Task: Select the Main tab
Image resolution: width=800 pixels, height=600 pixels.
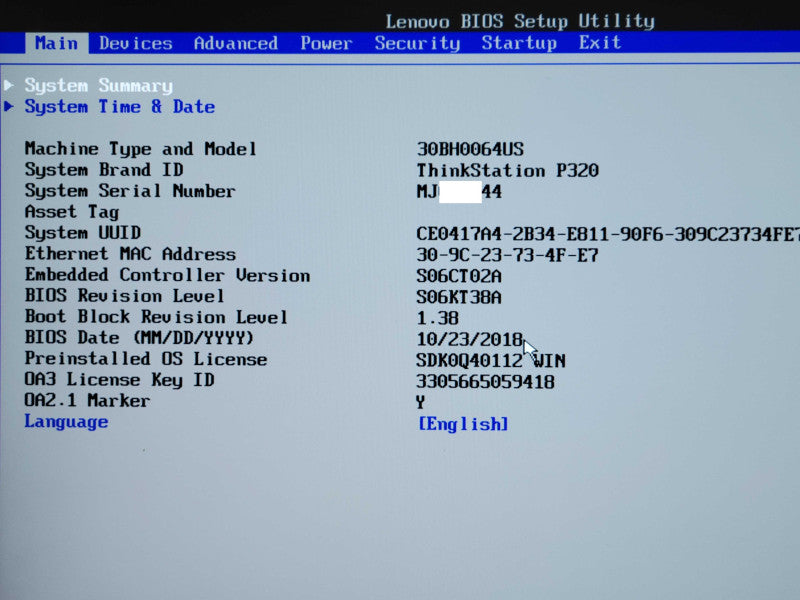Action: (57, 43)
